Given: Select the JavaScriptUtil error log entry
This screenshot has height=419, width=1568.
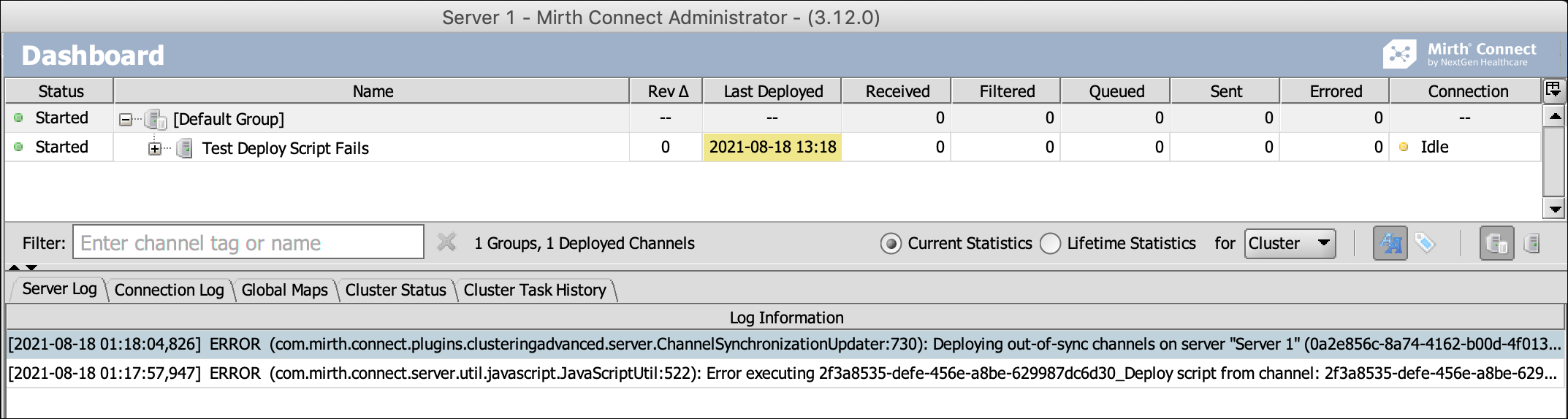Looking at the screenshot, I should (x=785, y=373).
